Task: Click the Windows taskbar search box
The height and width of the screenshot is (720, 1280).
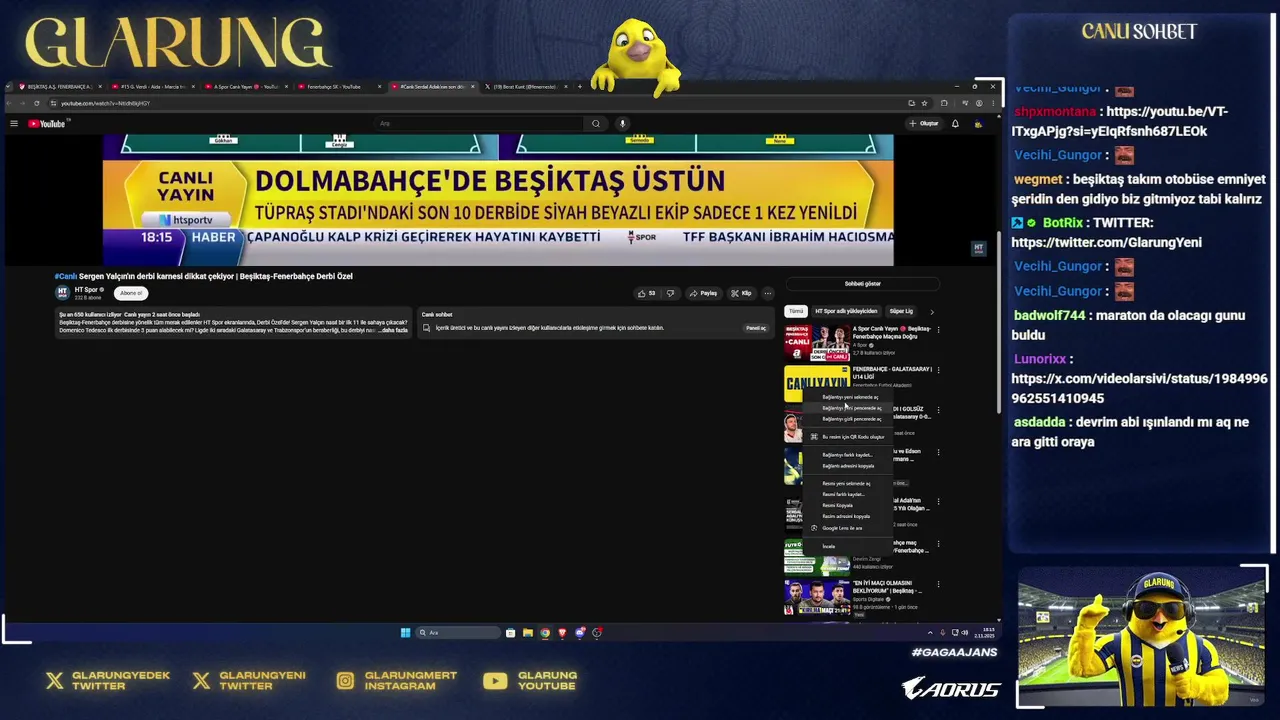Action: click(x=458, y=632)
